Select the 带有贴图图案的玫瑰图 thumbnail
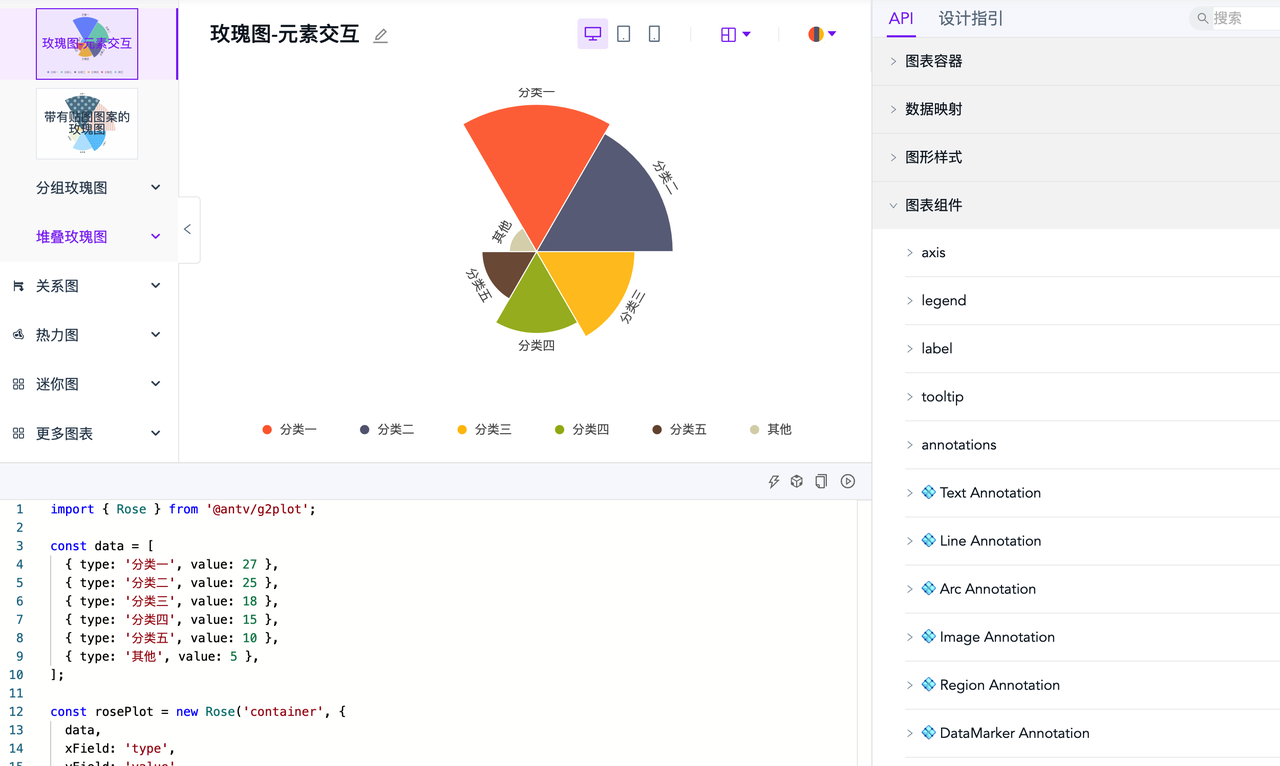This screenshot has height=766, width=1280. [x=87, y=123]
